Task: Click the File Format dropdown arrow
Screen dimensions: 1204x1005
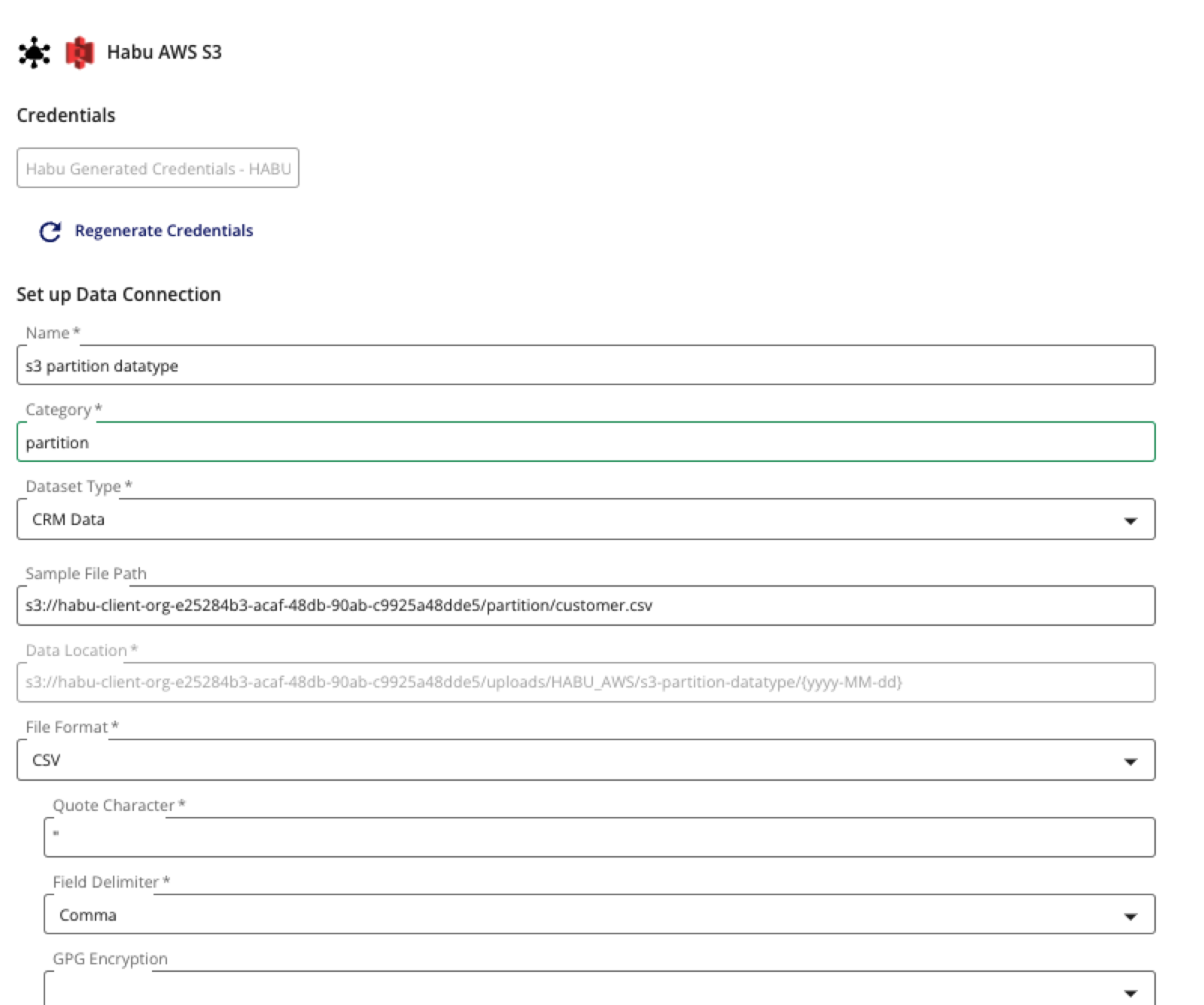Action: point(1130,761)
